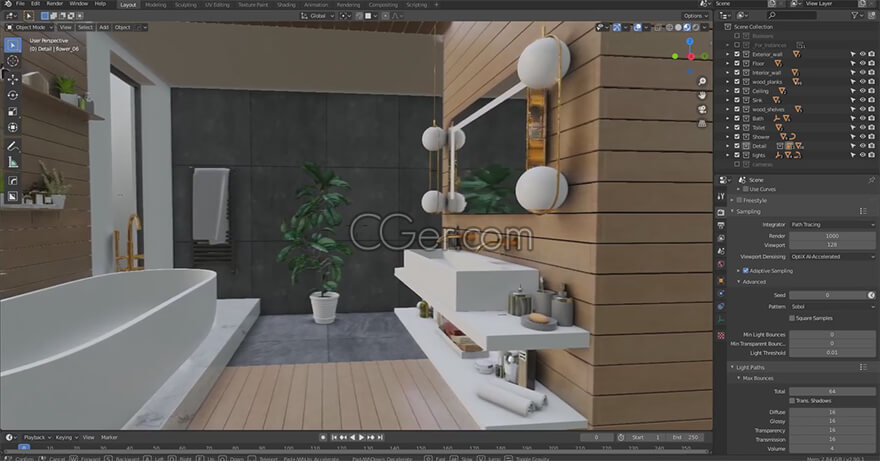
Task: Select the Move tool
Action: pyautogui.click(x=12, y=79)
